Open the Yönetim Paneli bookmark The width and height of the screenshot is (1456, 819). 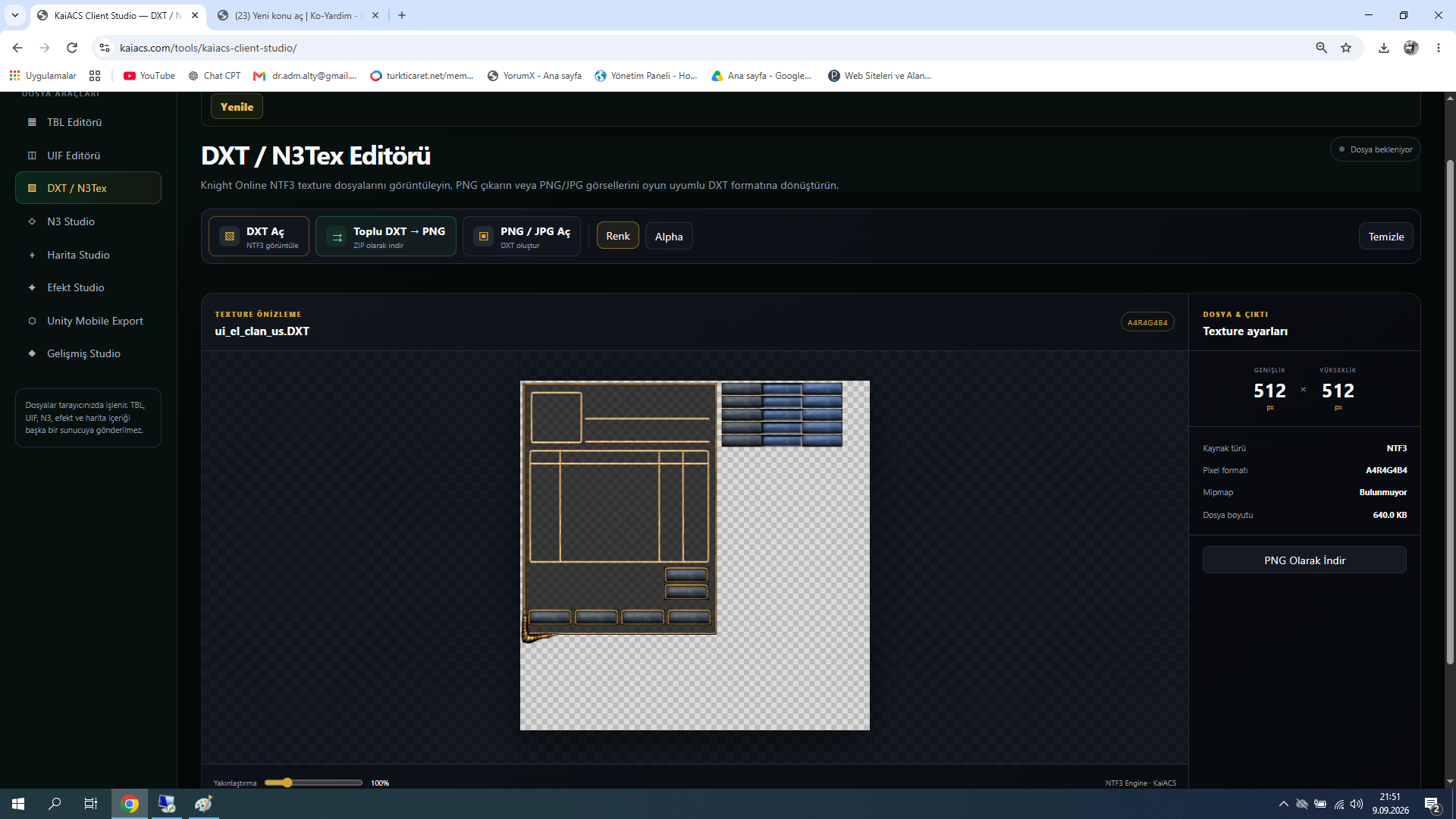(646, 76)
